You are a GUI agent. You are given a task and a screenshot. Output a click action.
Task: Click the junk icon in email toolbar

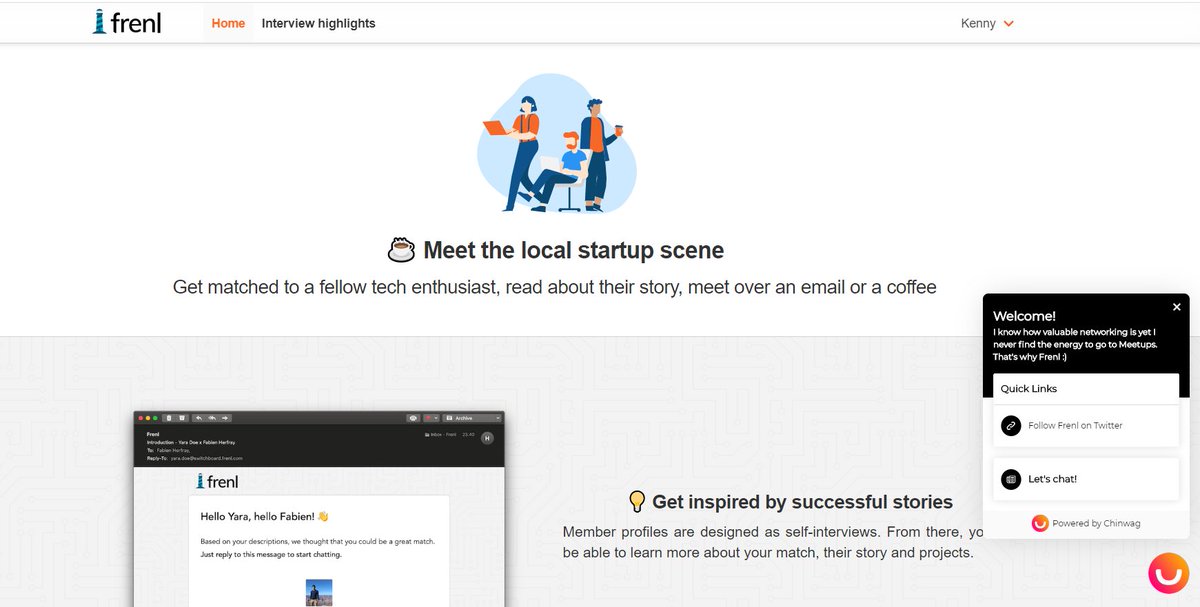coord(182,418)
